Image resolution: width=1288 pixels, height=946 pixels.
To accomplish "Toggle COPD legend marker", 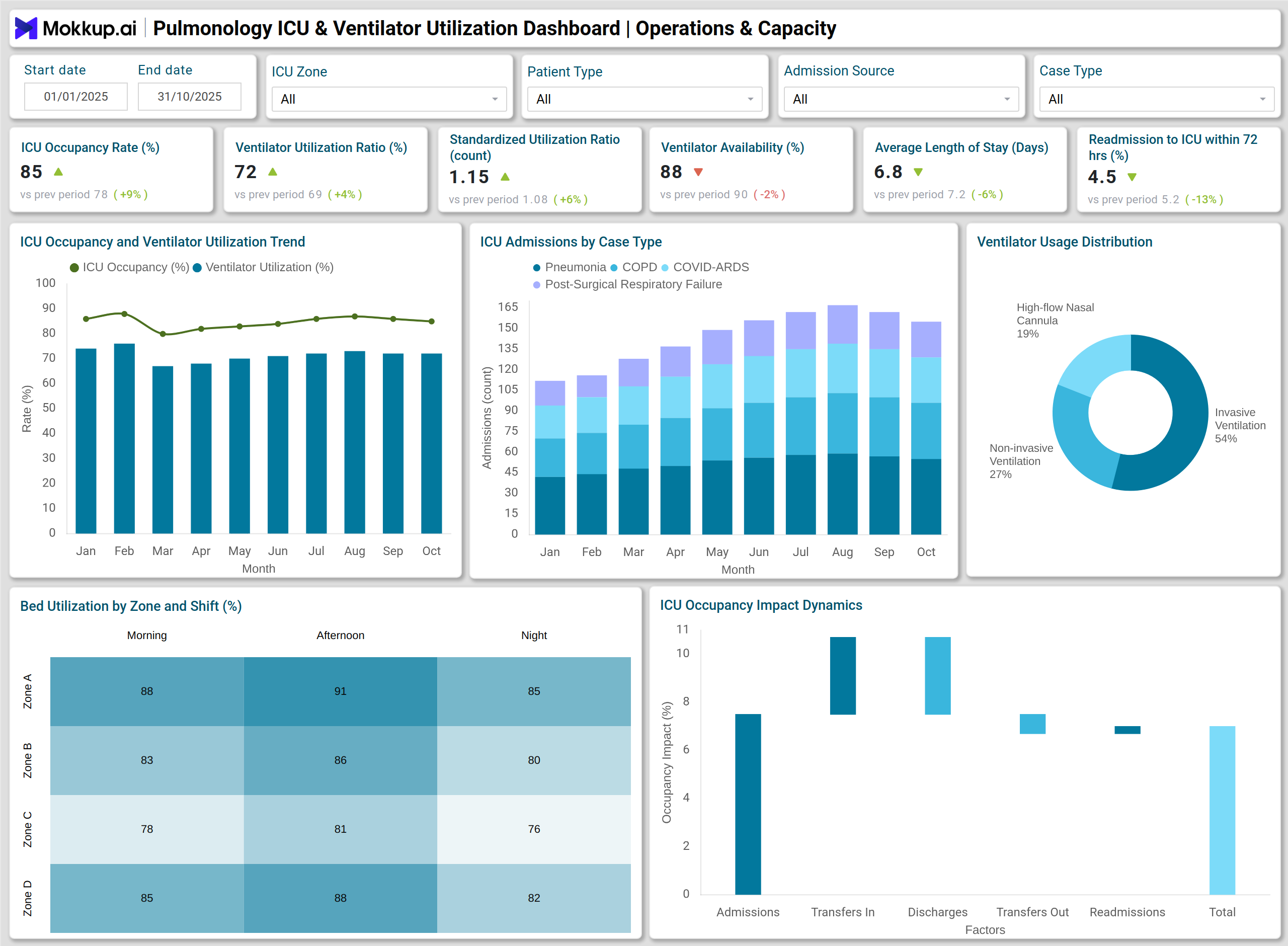I will [614, 267].
